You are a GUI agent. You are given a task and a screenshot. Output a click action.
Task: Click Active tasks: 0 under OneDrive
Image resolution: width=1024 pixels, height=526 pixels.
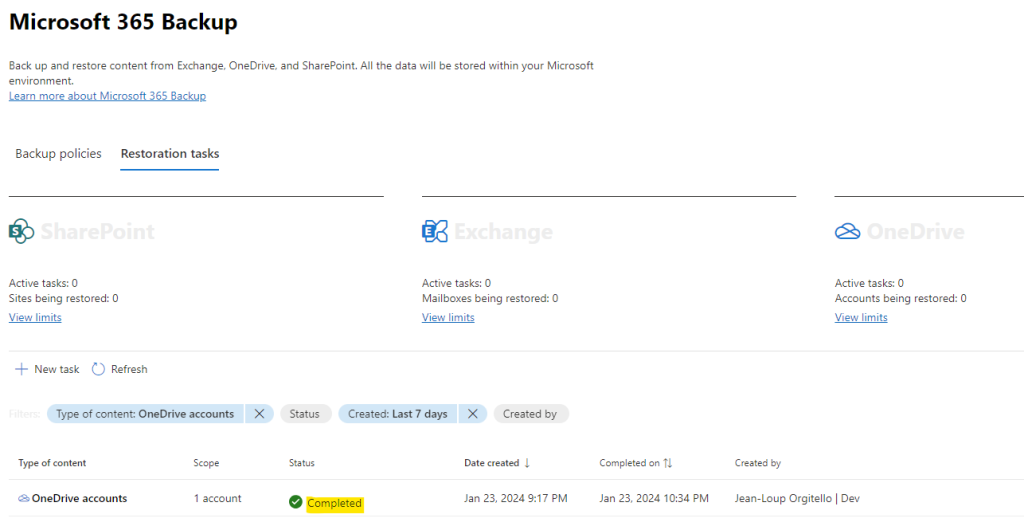pyautogui.click(x=869, y=283)
